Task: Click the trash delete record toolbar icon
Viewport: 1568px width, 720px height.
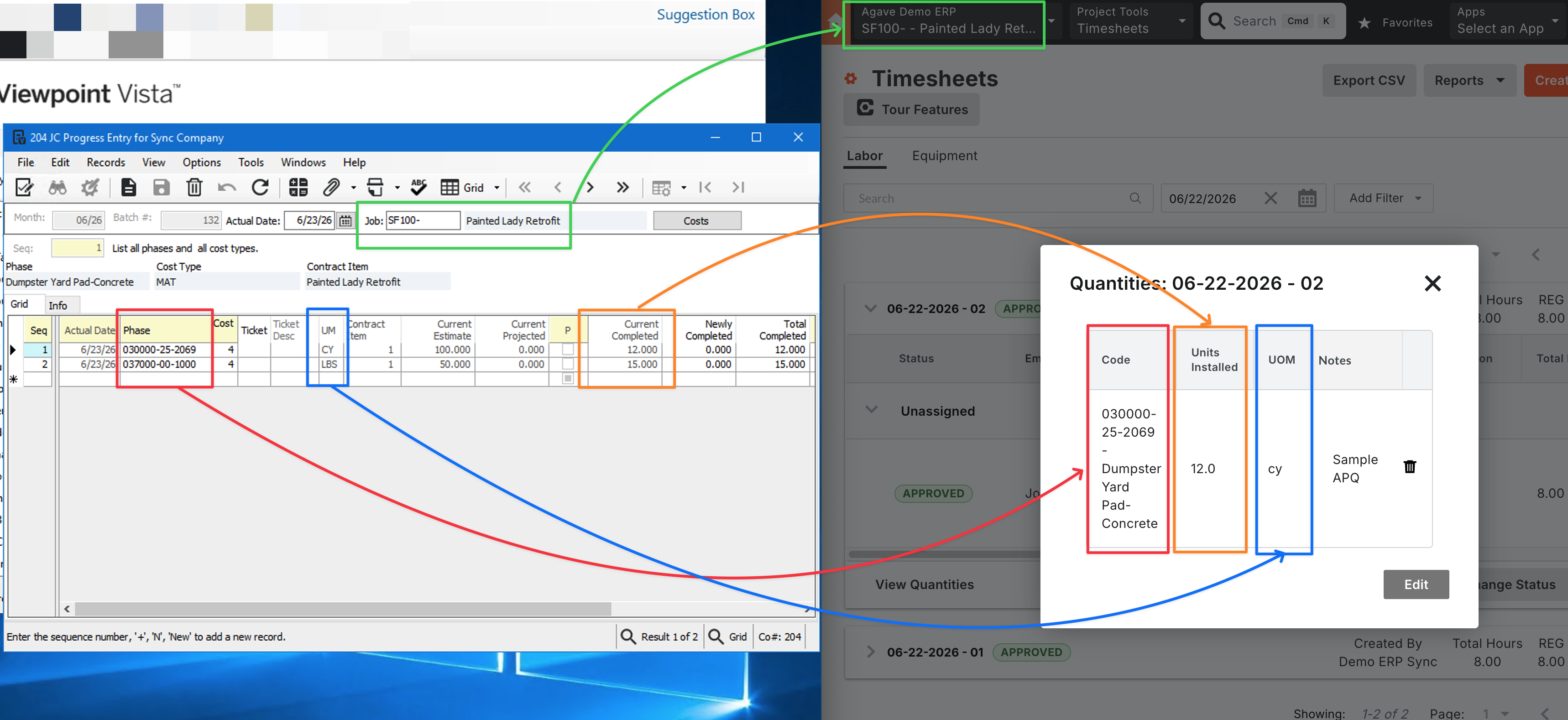Action: coord(194,187)
